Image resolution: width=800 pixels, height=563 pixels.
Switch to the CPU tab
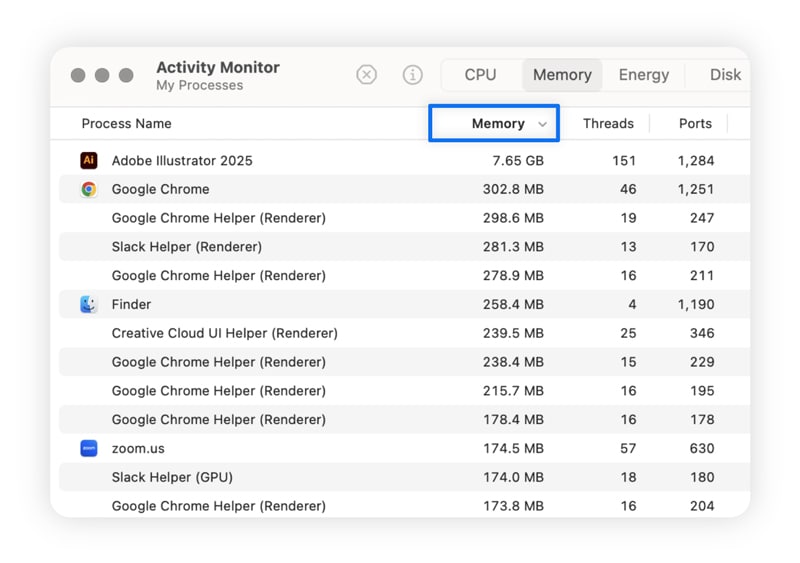[x=480, y=75]
